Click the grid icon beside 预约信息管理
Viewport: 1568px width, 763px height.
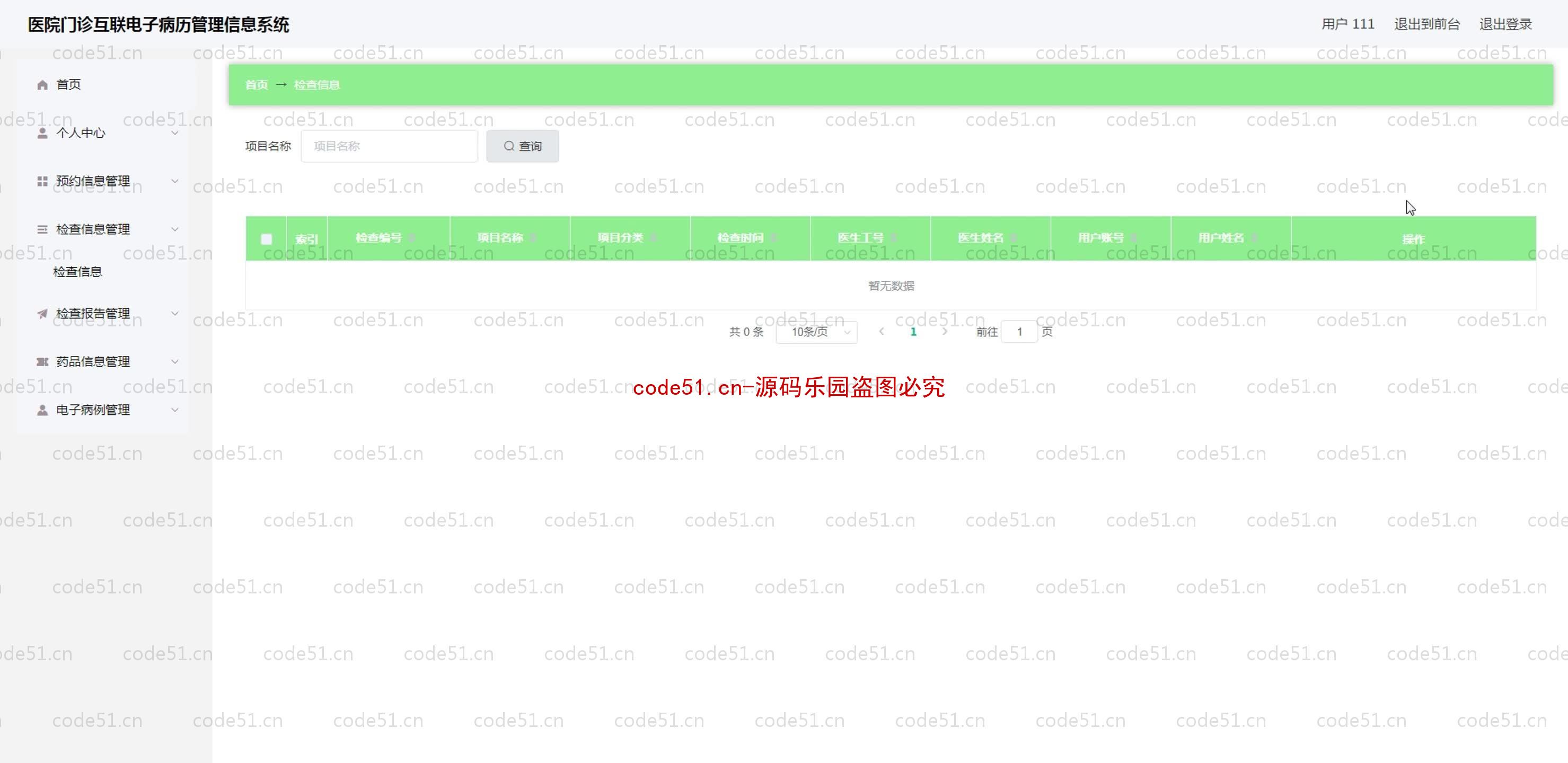(x=42, y=181)
